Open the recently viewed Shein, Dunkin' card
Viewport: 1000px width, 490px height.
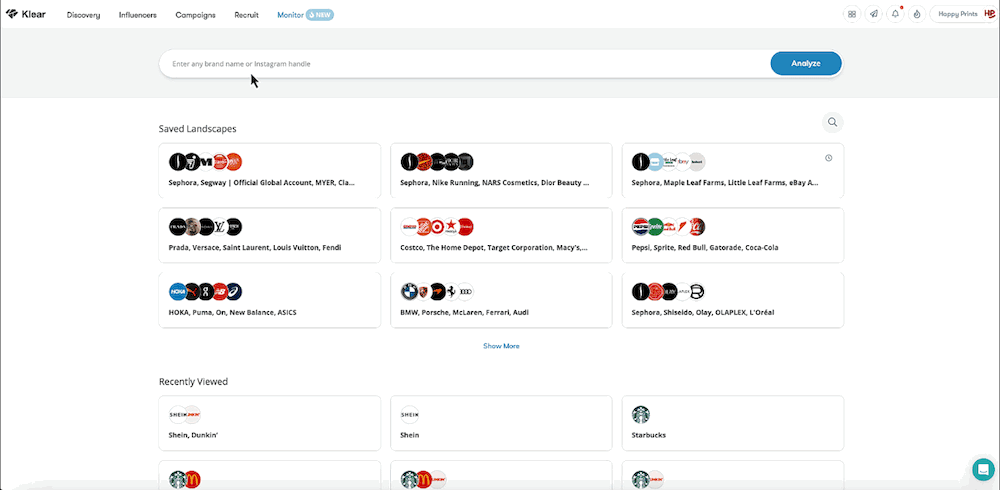click(270, 423)
